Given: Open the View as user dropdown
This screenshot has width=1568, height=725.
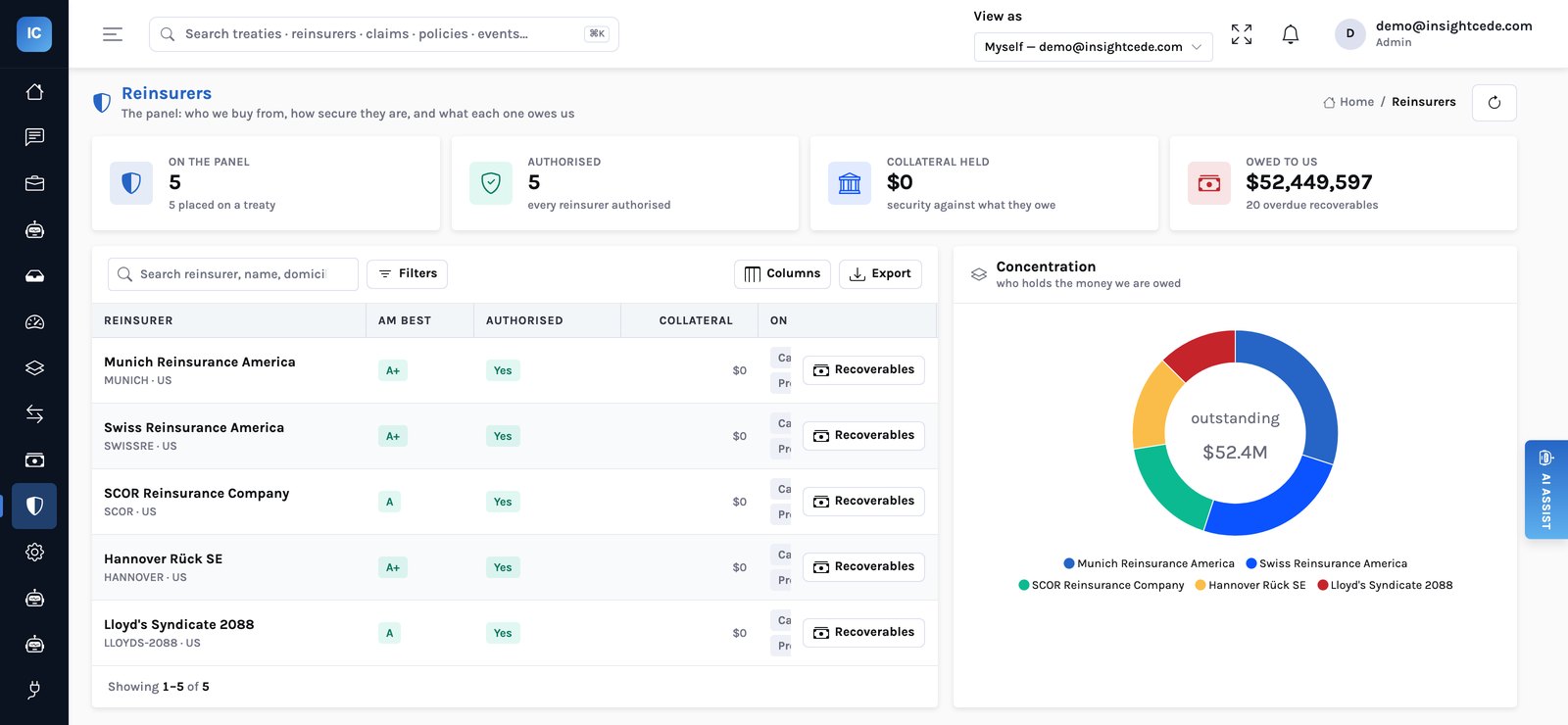Looking at the screenshot, I should pyautogui.click(x=1093, y=47).
